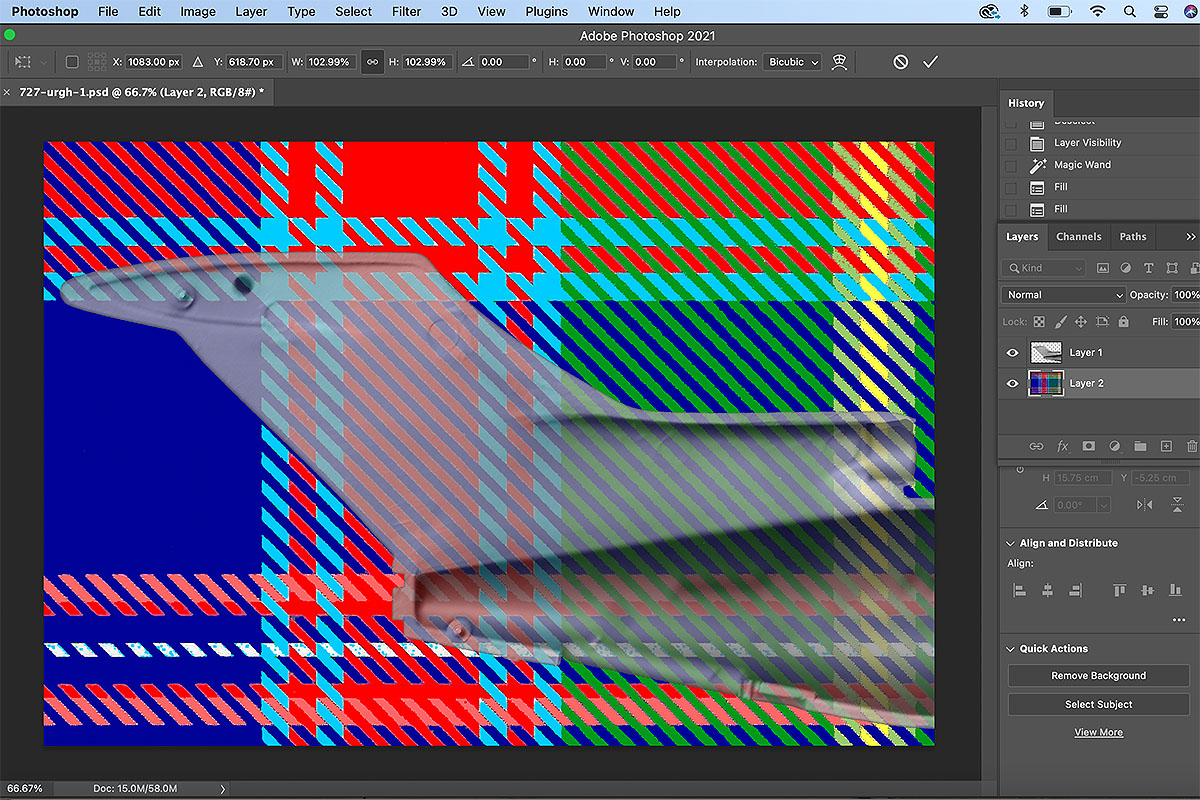Click the lock all padlock icon
This screenshot has width=1200, height=800.
(1124, 322)
